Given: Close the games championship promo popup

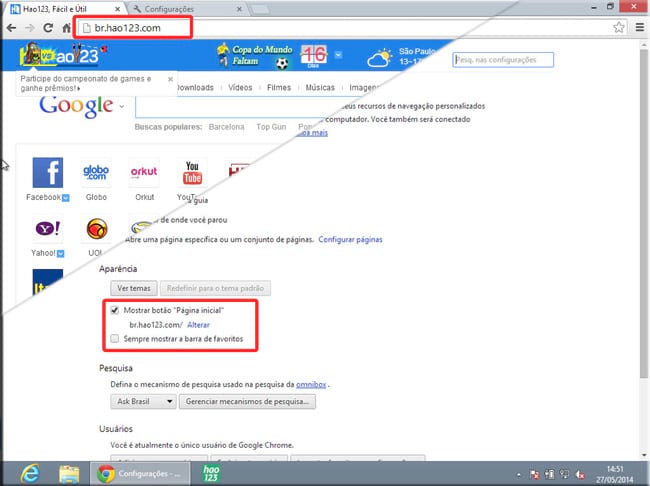Looking at the screenshot, I should pyautogui.click(x=170, y=79).
